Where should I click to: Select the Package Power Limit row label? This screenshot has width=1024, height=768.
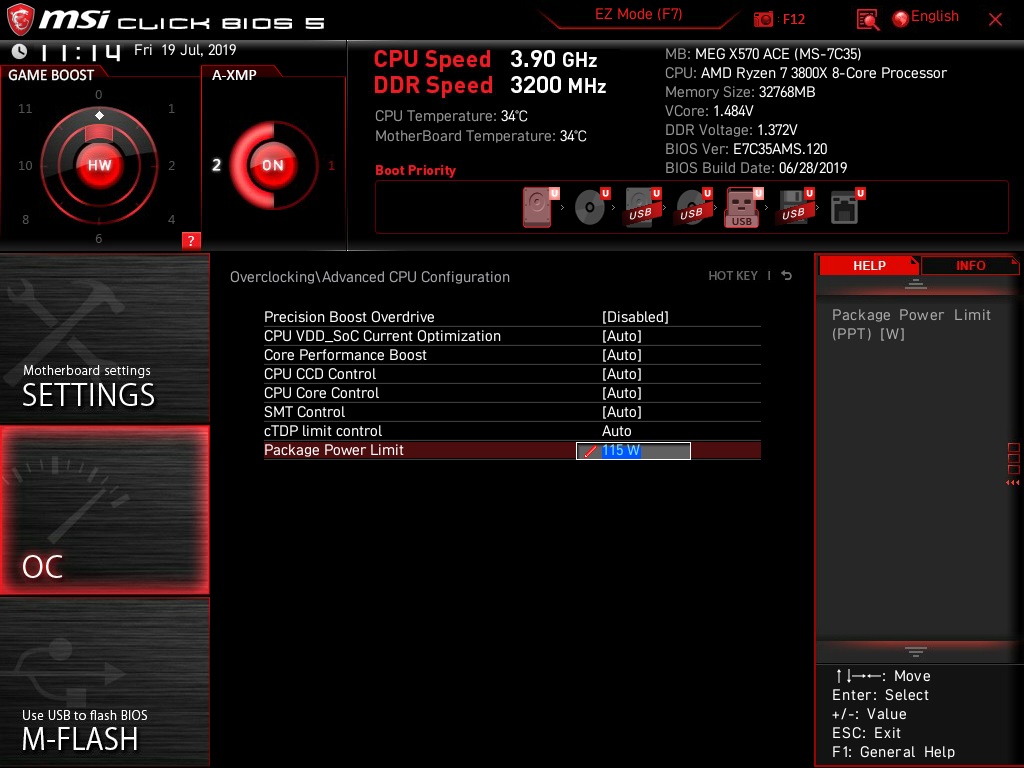click(x=334, y=450)
